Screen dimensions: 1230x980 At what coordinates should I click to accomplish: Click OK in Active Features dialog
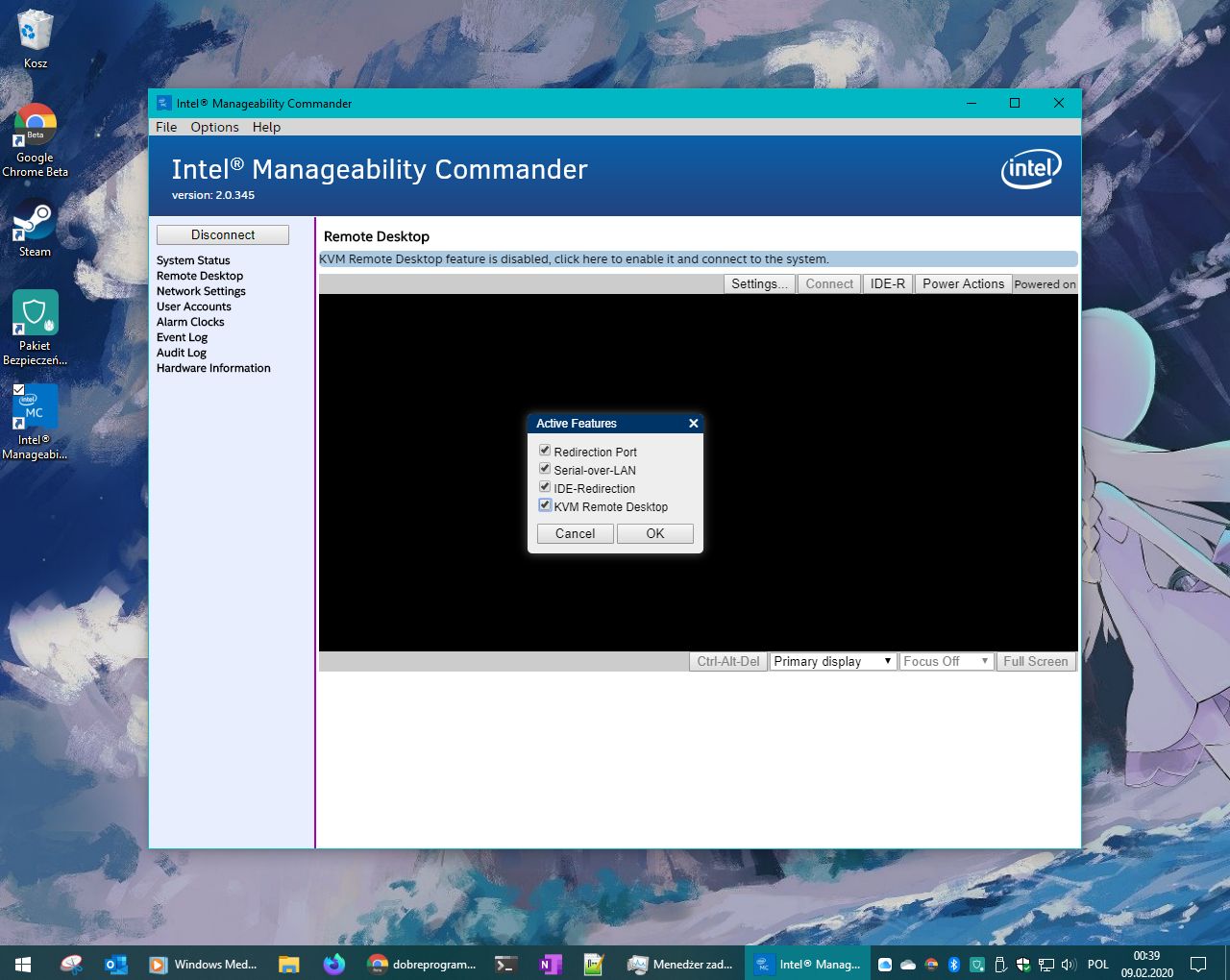point(655,533)
